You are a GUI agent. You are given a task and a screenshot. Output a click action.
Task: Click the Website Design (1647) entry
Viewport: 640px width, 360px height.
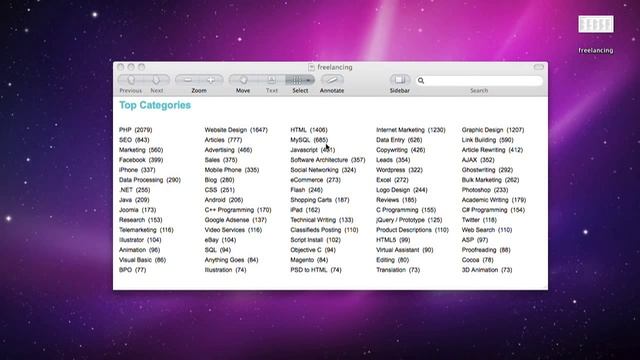236,130
